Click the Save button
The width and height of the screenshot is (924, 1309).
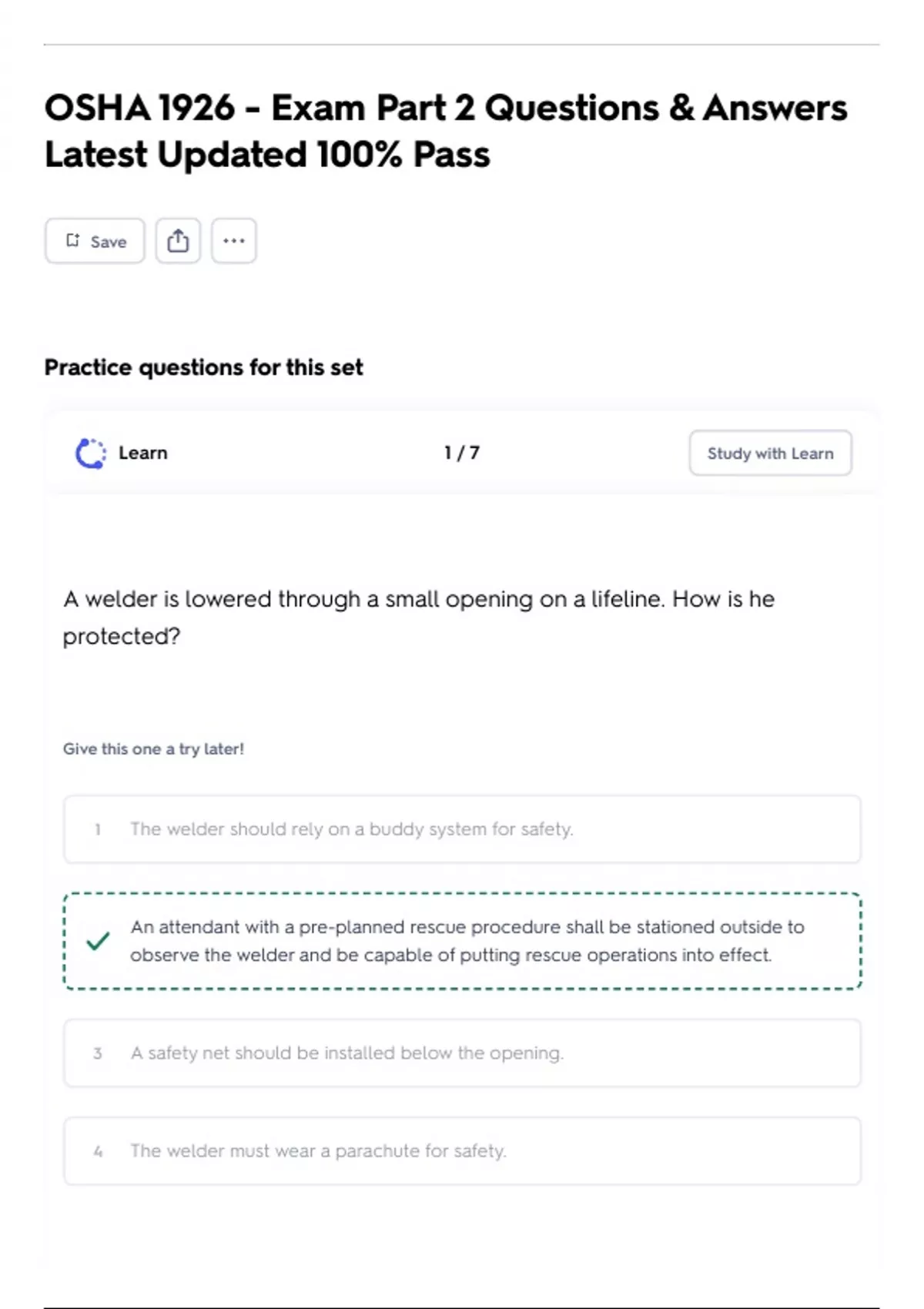pyautogui.click(x=95, y=241)
